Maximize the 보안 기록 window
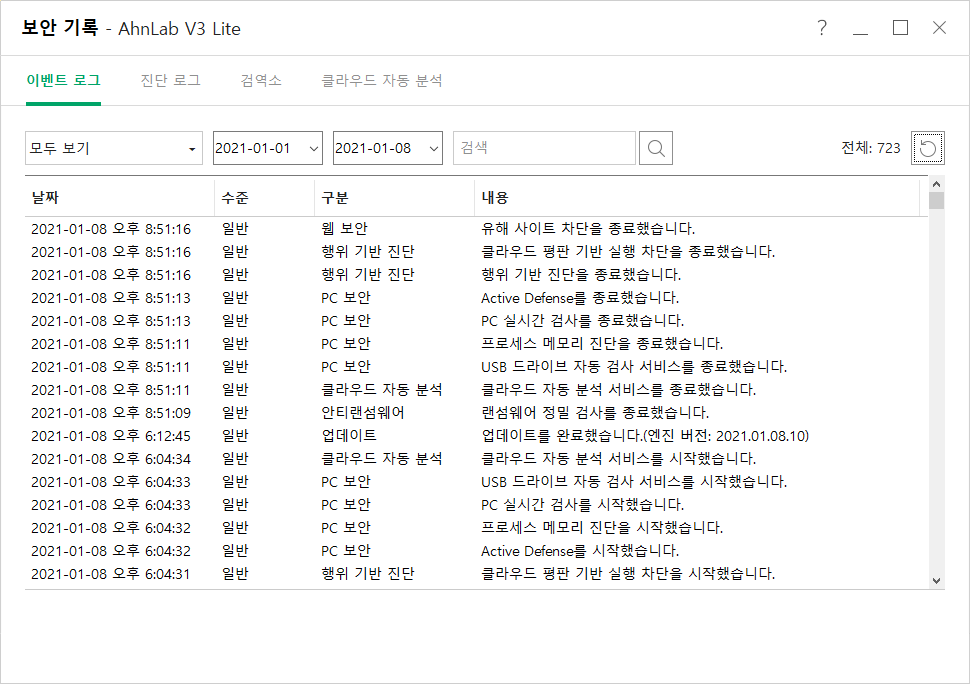 pyautogui.click(x=901, y=28)
